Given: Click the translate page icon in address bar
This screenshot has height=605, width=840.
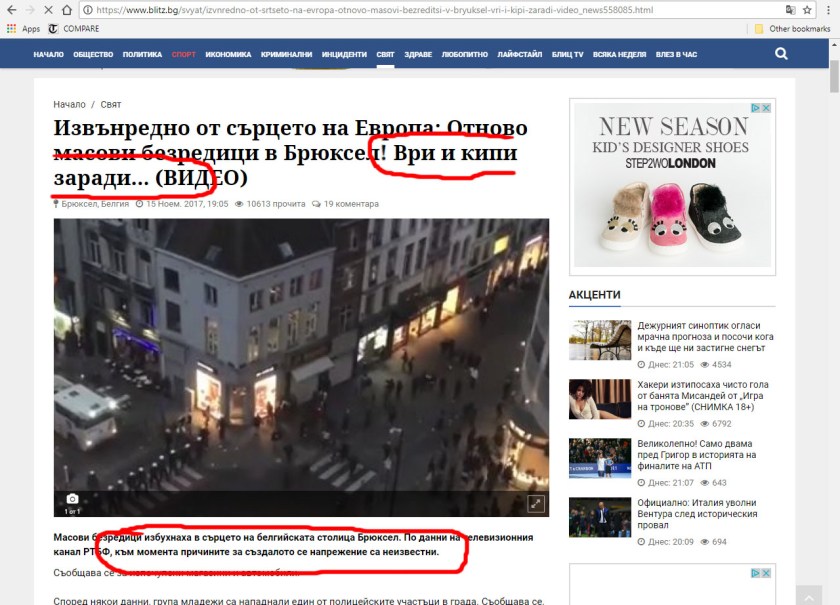Looking at the screenshot, I should (791, 10).
